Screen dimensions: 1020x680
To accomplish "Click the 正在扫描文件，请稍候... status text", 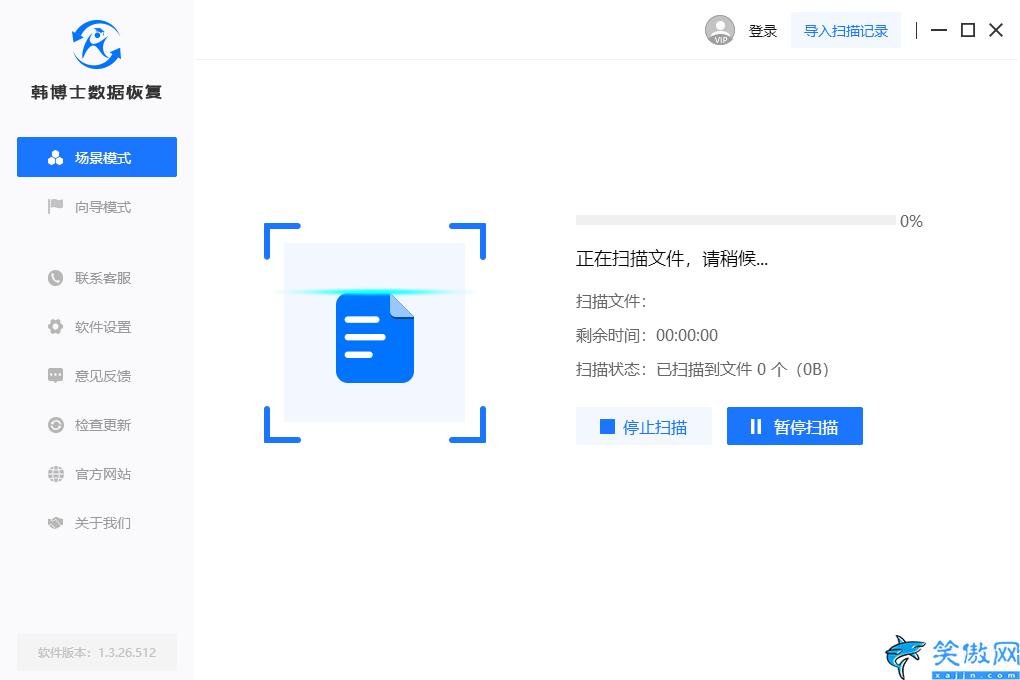I will pyautogui.click(x=672, y=259).
